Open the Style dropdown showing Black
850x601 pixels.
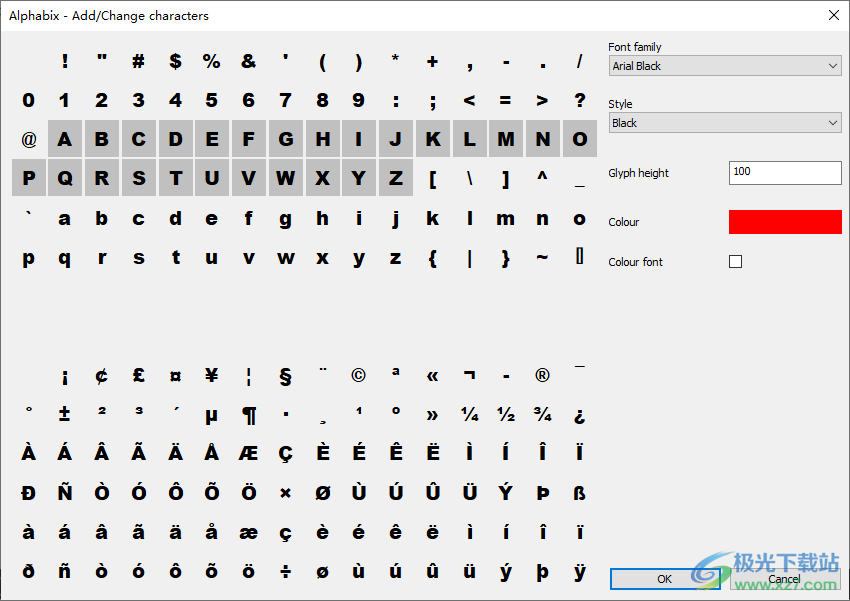(725, 122)
